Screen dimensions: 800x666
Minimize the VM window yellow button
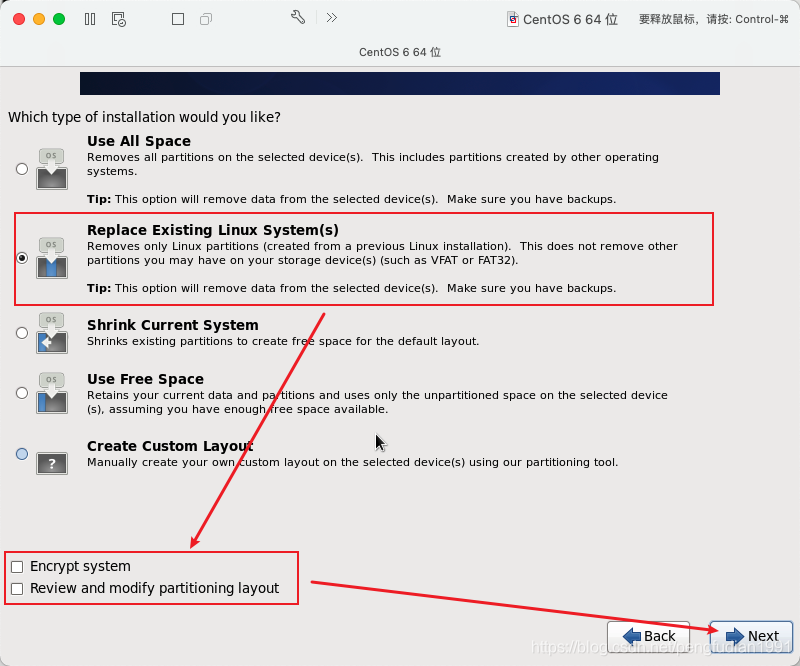pyautogui.click(x=39, y=19)
